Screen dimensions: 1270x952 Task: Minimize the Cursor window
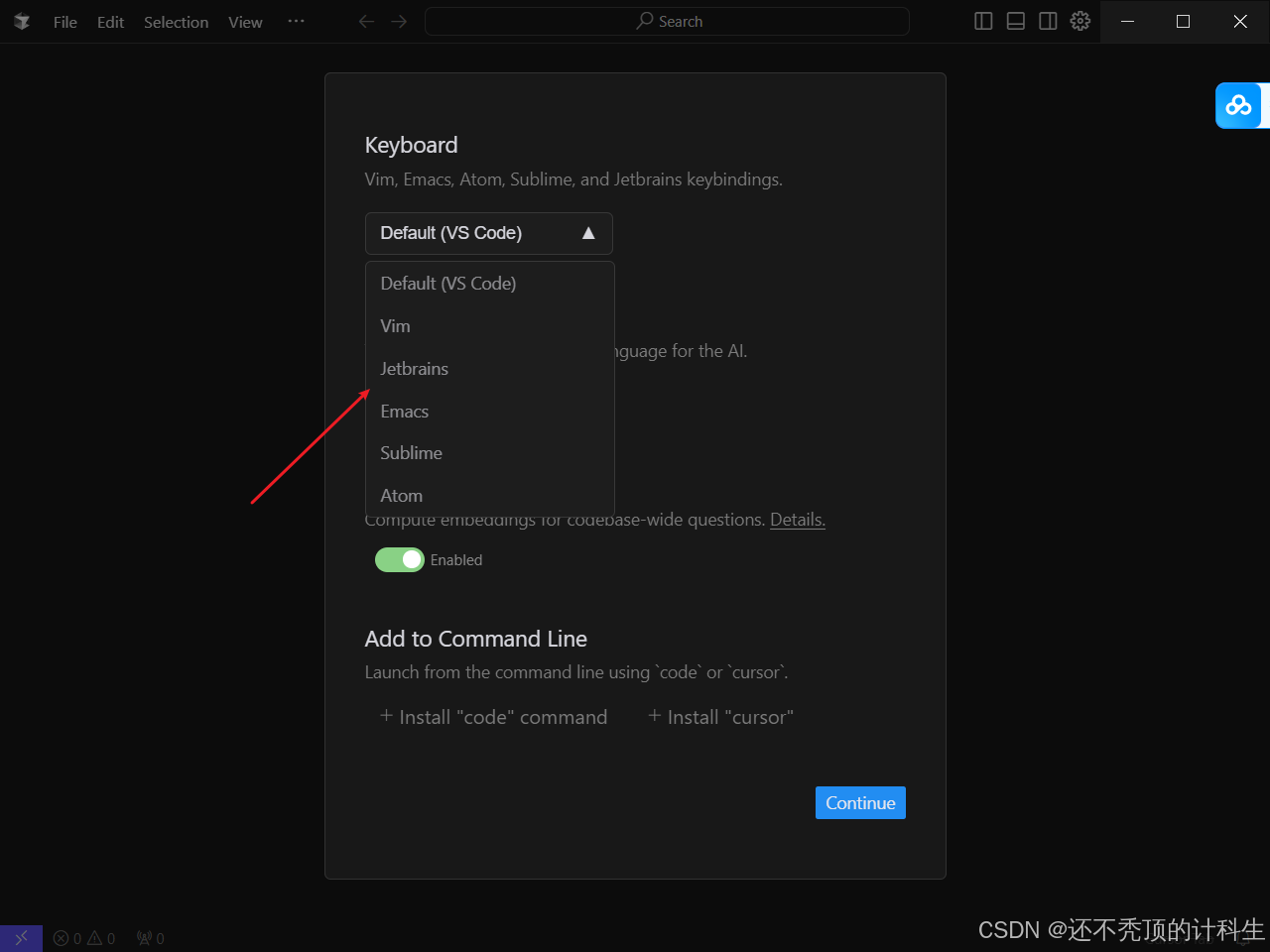tap(1127, 22)
